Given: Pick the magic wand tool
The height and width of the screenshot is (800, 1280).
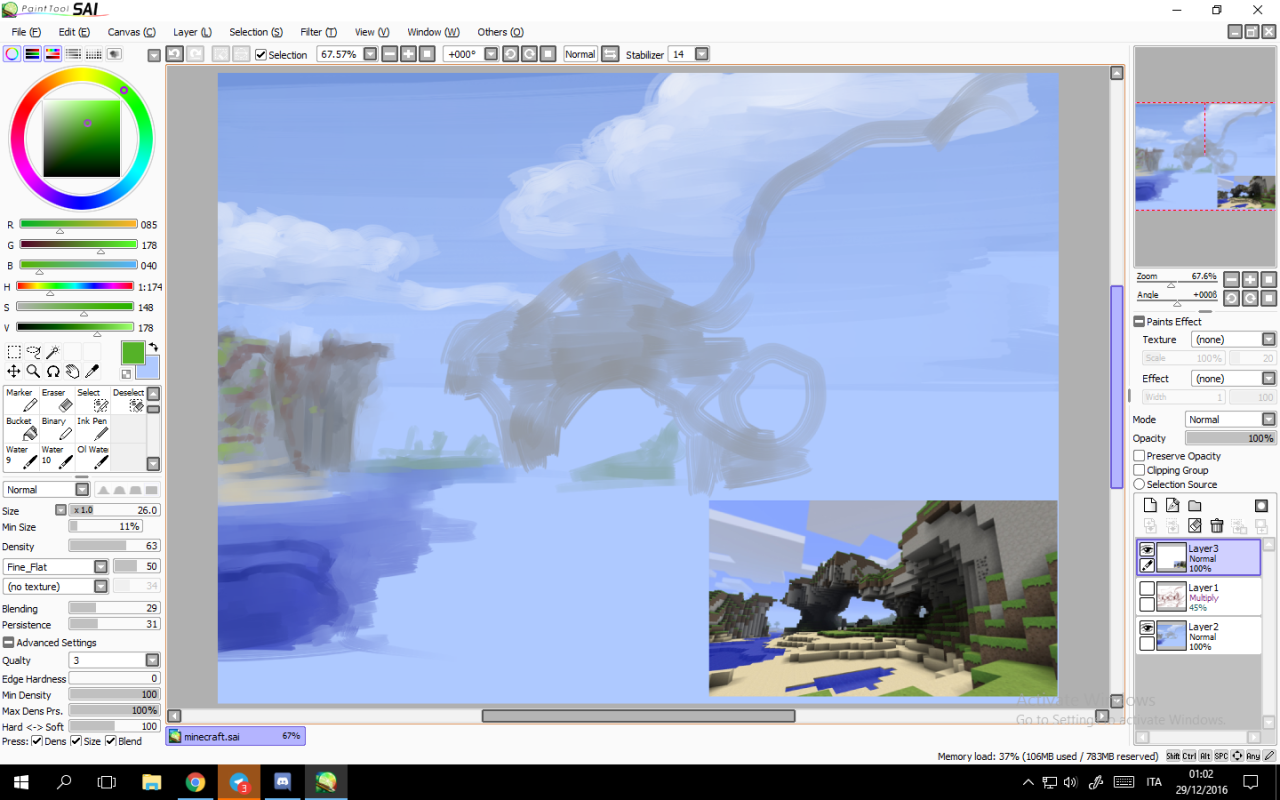Looking at the screenshot, I should pyautogui.click(x=52, y=352).
